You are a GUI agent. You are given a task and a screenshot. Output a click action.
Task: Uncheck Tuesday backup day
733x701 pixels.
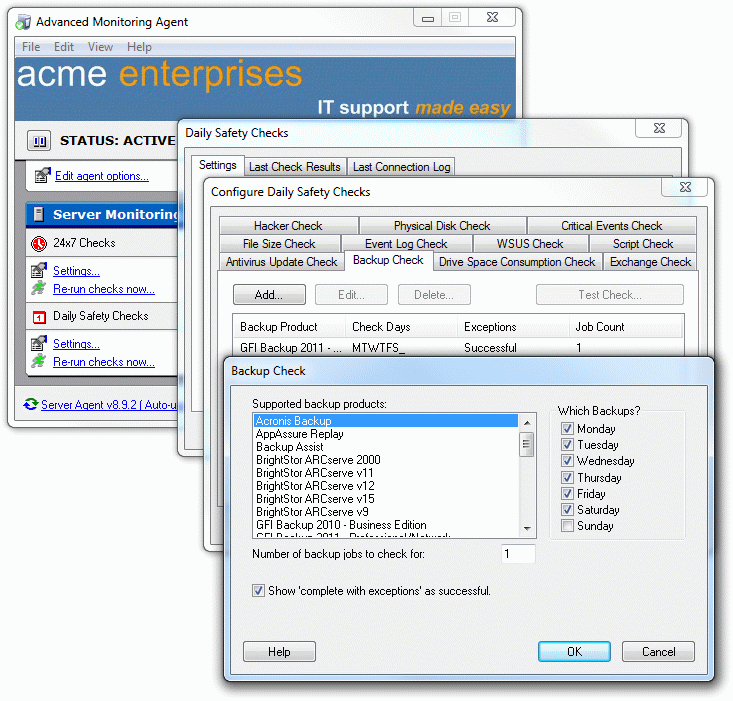pyautogui.click(x=567, y=444)
